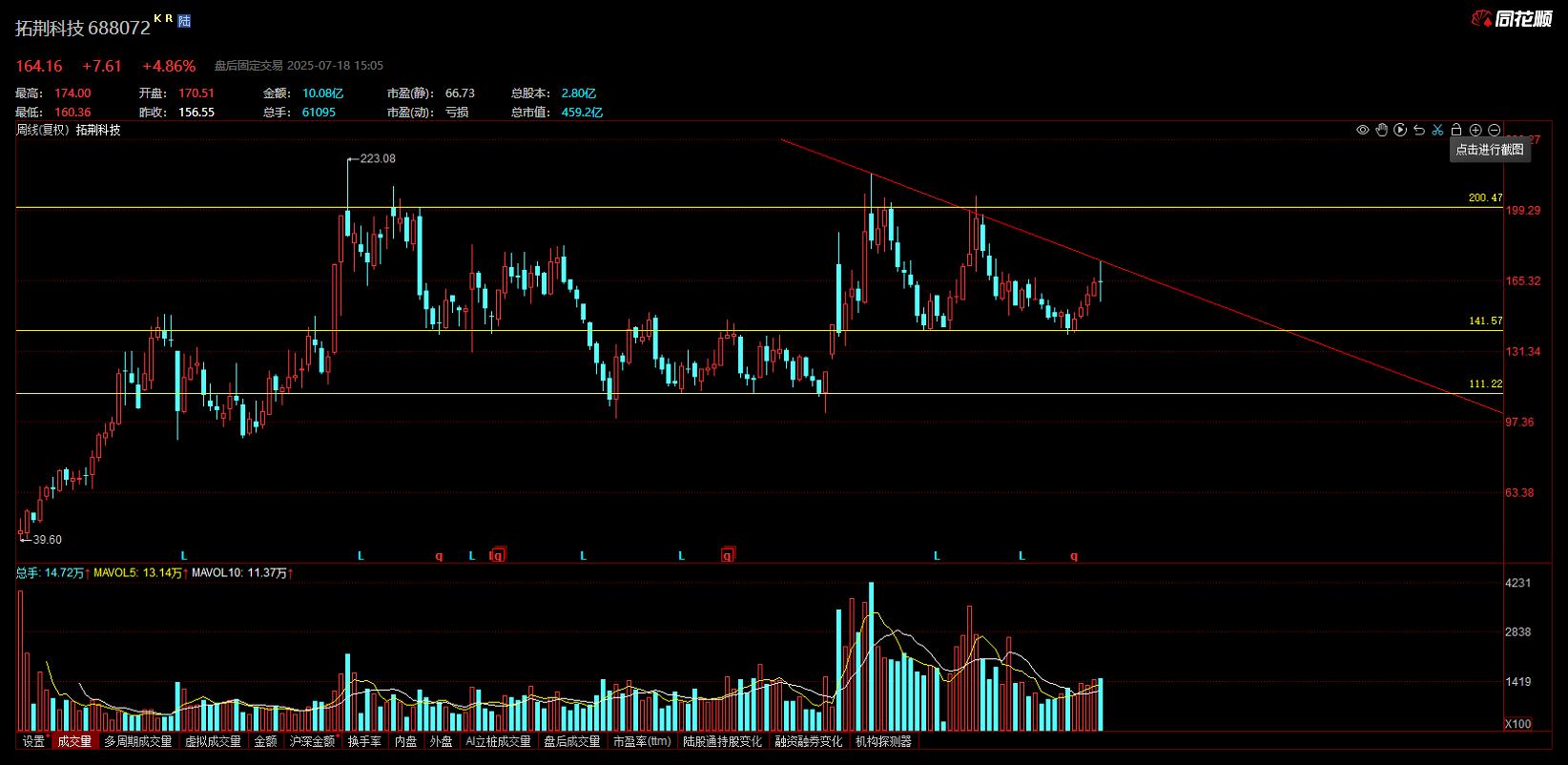Click the stock title 拓荆科技 688072
Viewport: 1568px width, 765px height.
pos(83,28)
